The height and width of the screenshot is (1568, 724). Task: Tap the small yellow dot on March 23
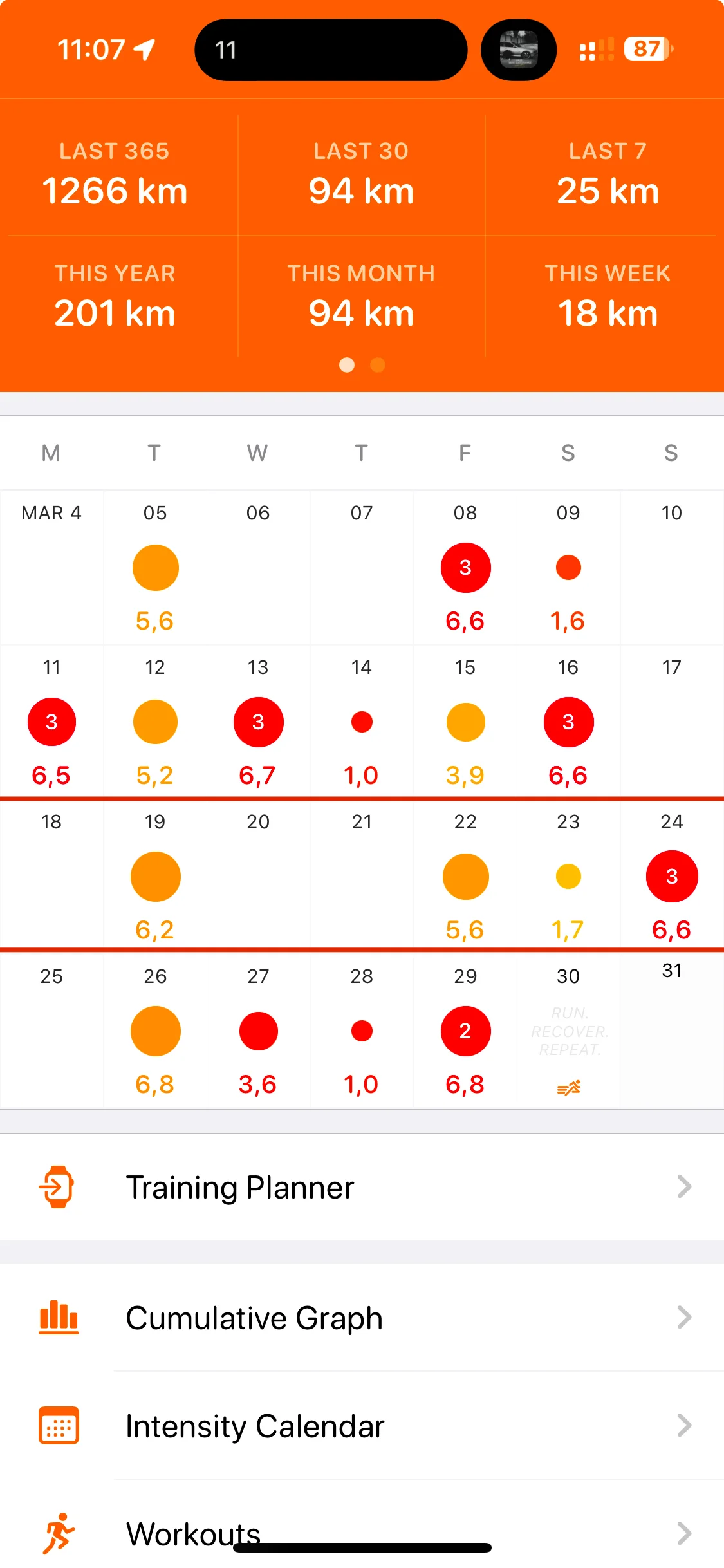(x=568, y=877)
